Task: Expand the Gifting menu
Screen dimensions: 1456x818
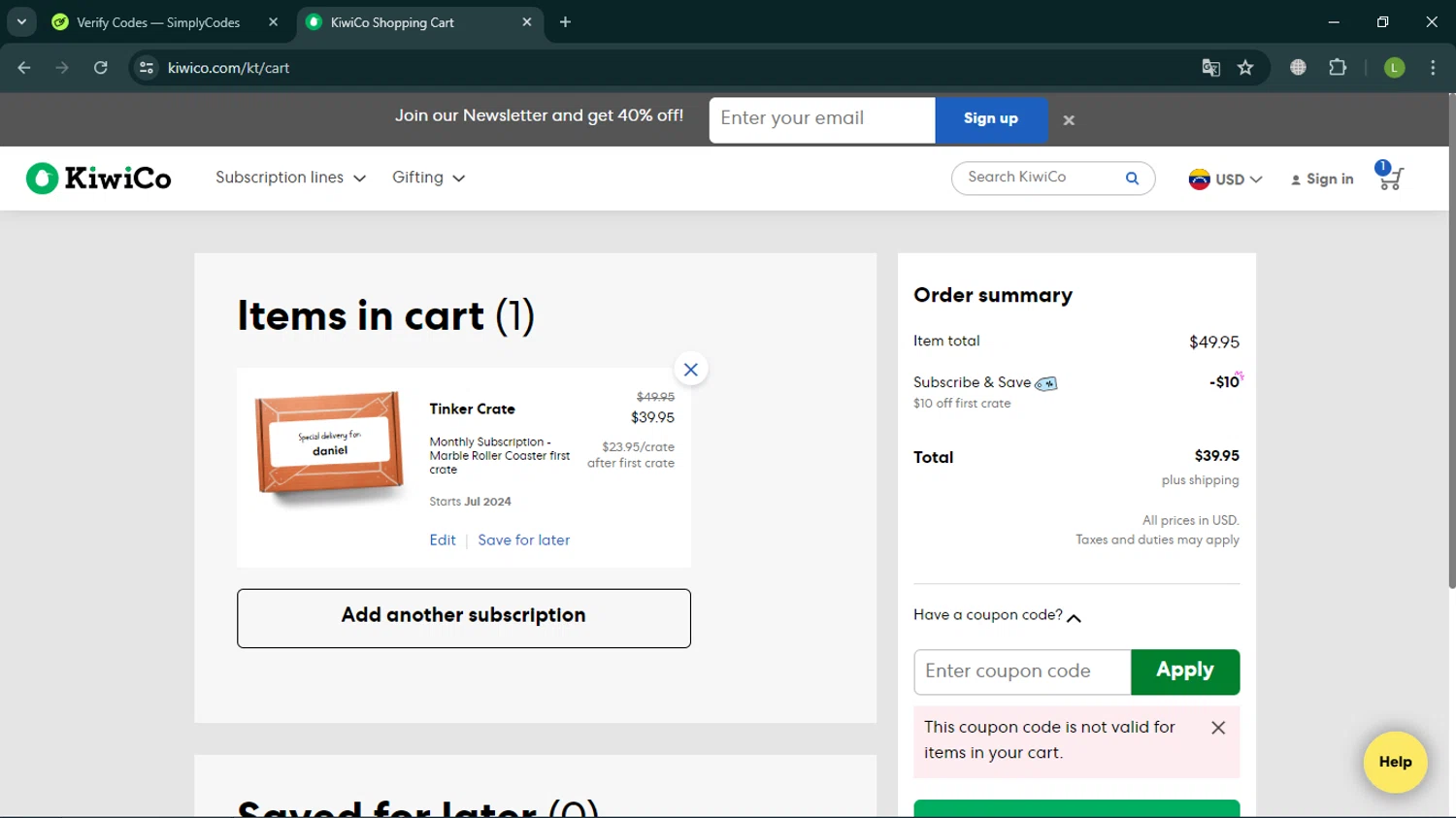Action: (x=428, y=178)
